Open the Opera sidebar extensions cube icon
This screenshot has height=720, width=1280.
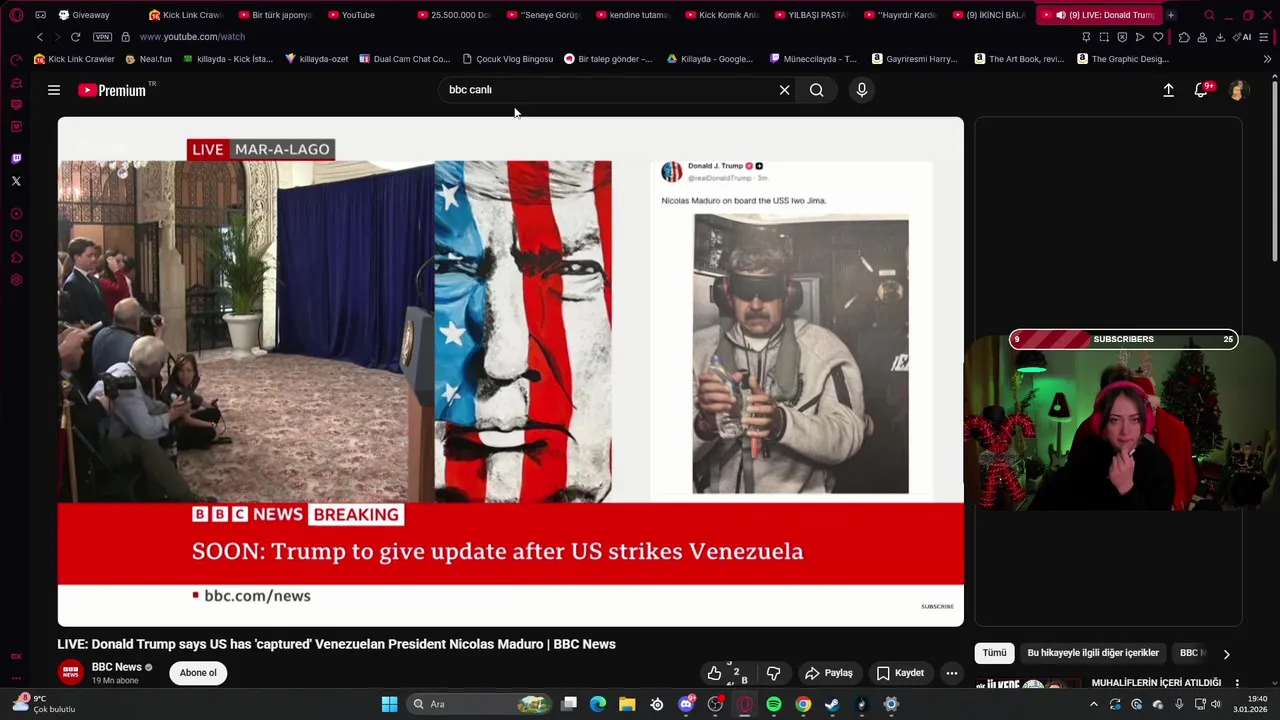coord(16,258)
